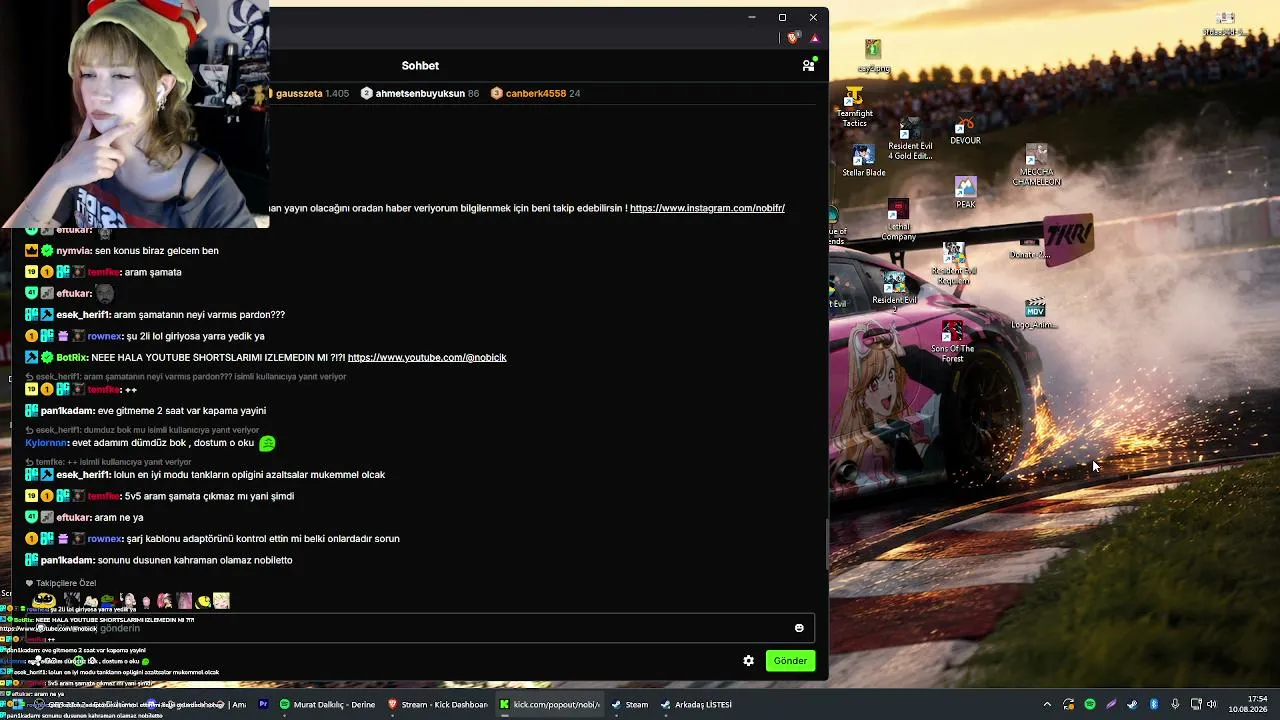1280x720 pixels.
Task: Switch to Spotify Murat Dalkılıç taskbar window
Action: [x=328, y=704]
